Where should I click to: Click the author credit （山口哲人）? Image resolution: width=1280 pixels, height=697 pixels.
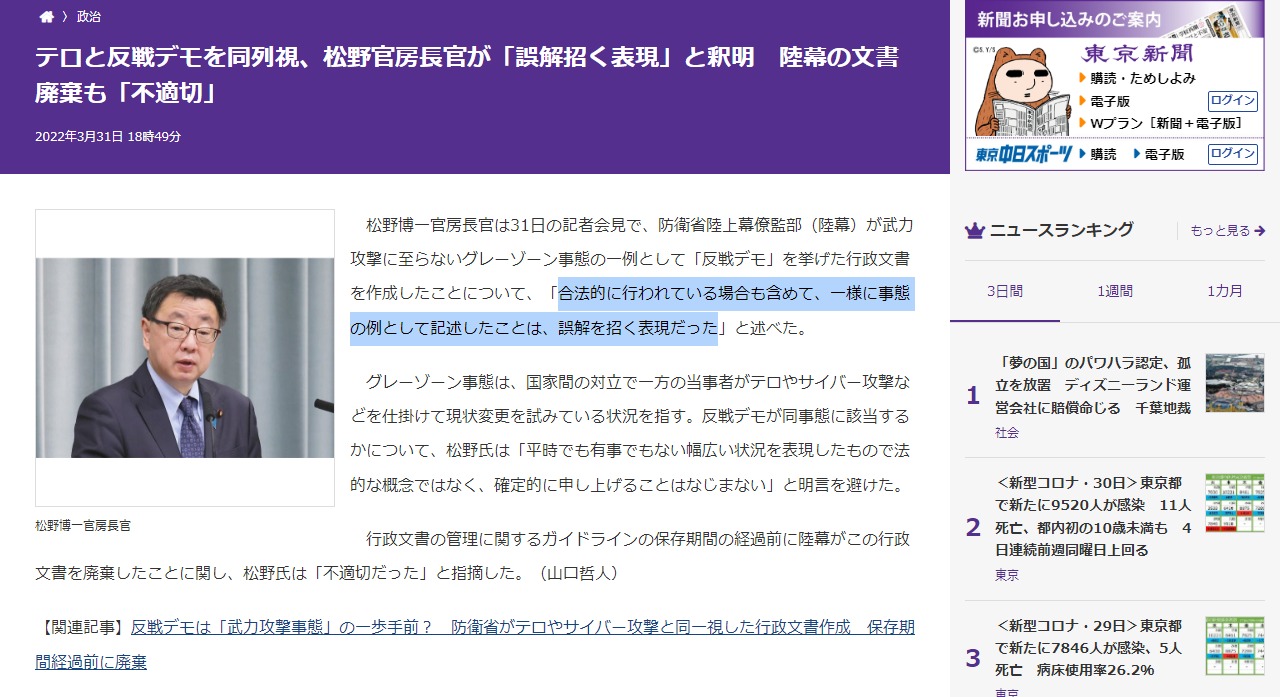coord(579,574)
